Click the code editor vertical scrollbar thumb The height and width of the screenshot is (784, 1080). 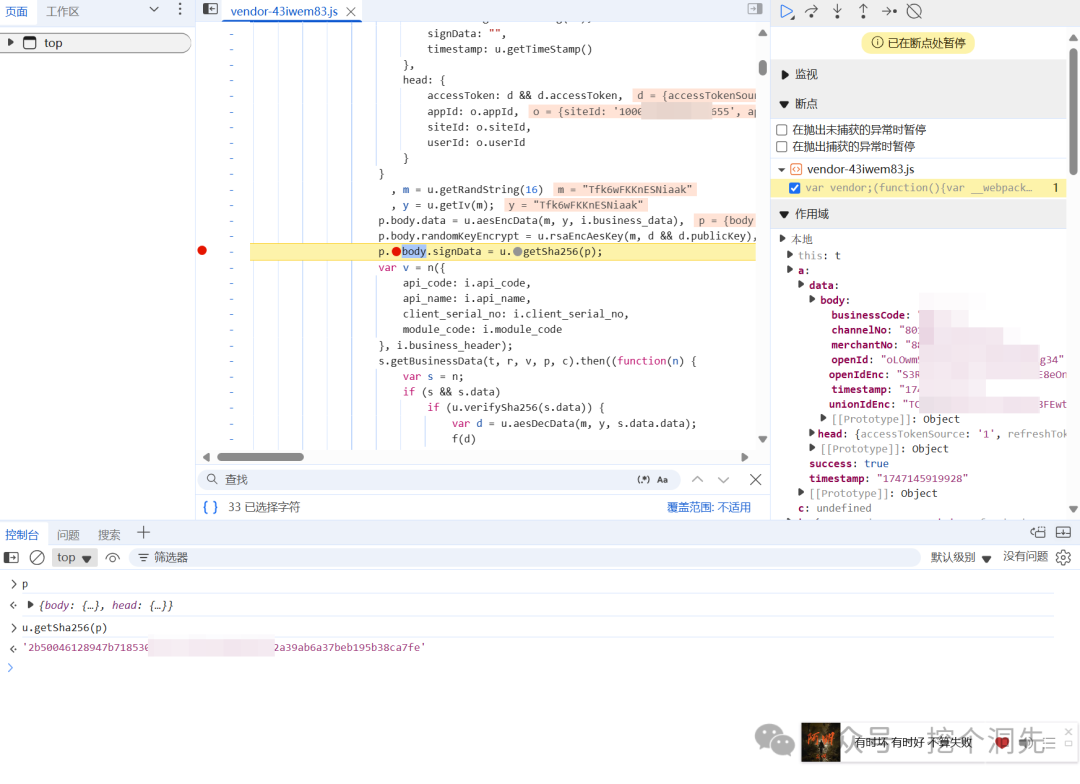(762, 68)
